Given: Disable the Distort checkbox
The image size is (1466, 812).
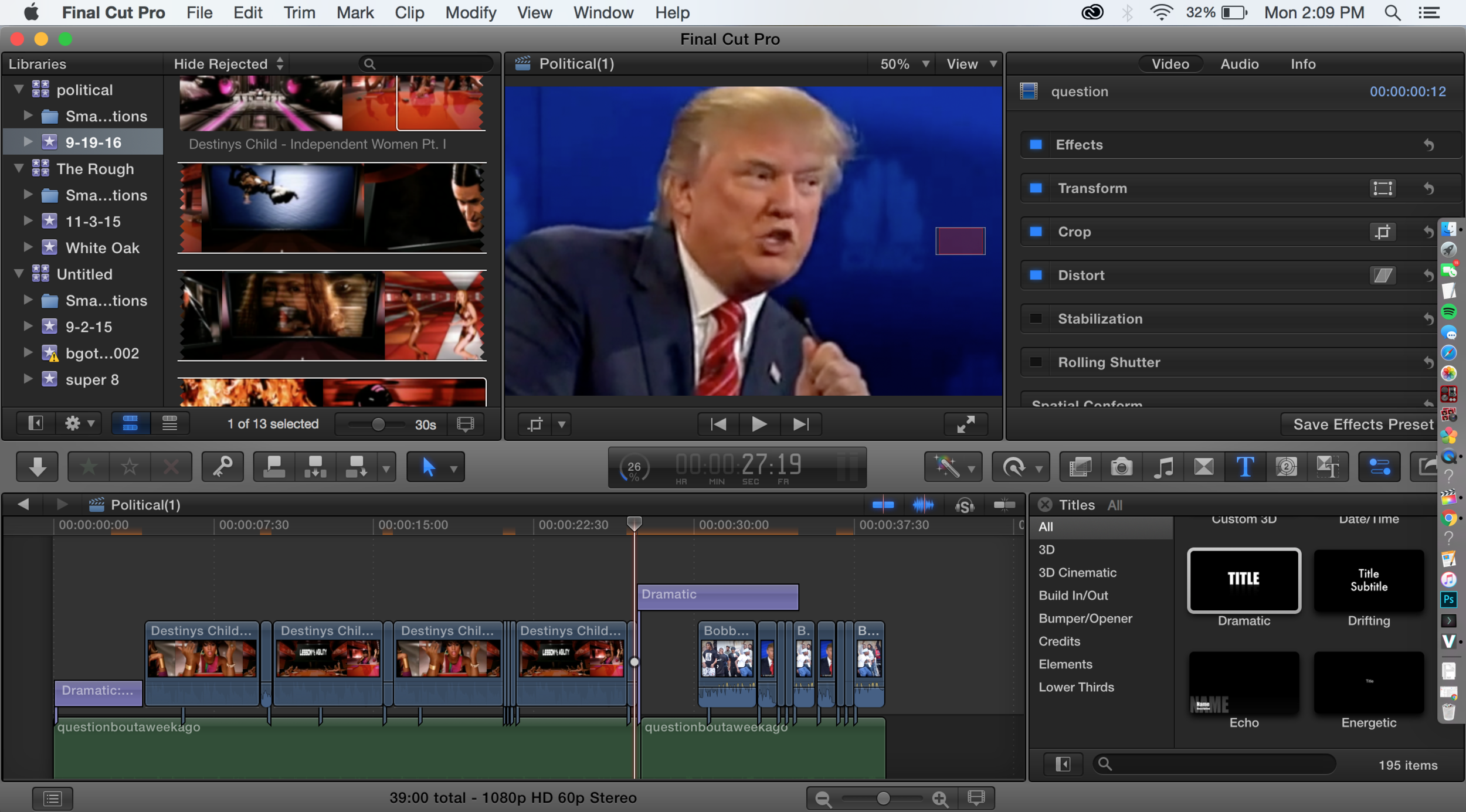Looking at the screenshot, I should [1036, 275].
